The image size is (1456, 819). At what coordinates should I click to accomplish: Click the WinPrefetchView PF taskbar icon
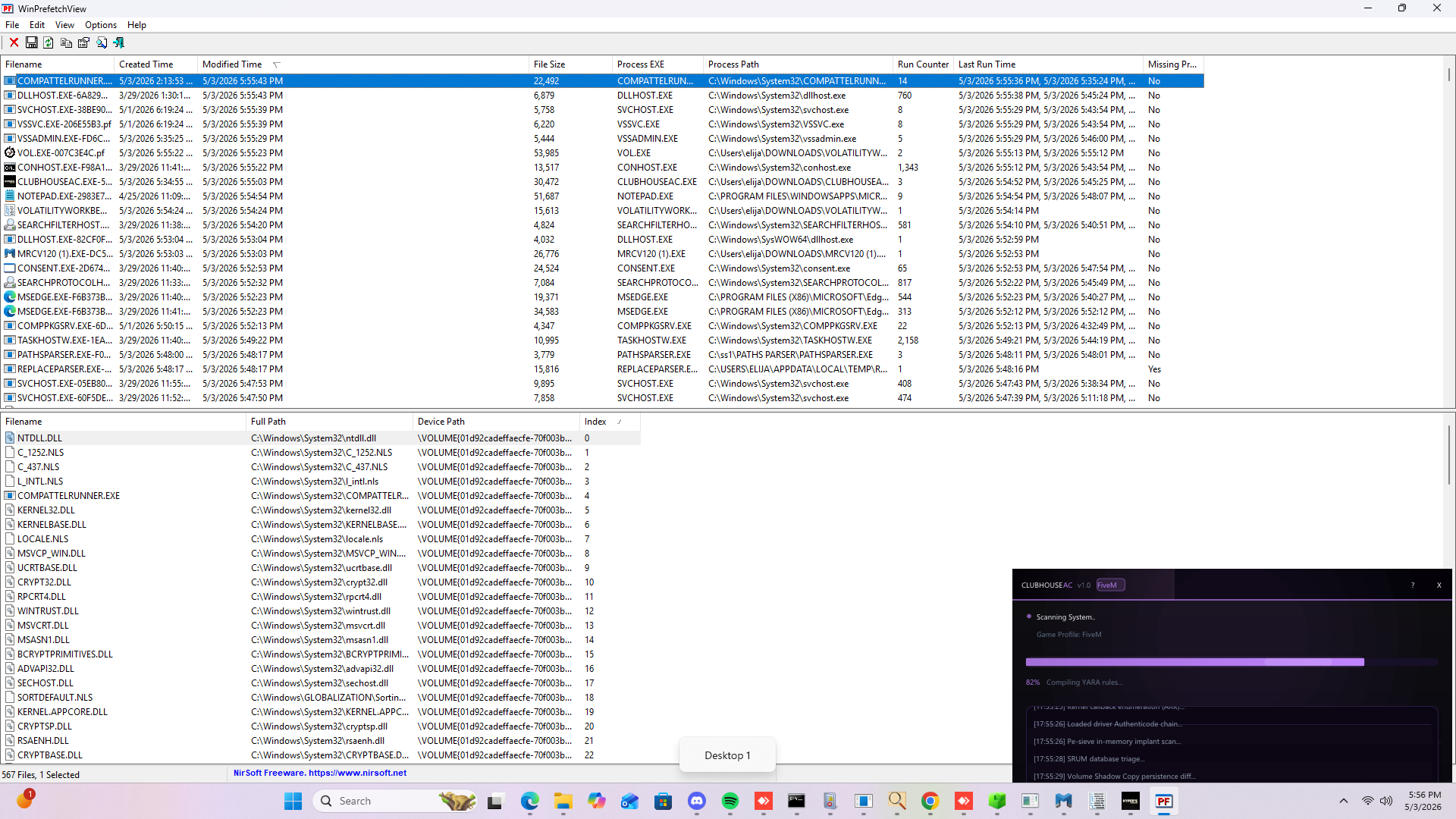pos(1163,801)
